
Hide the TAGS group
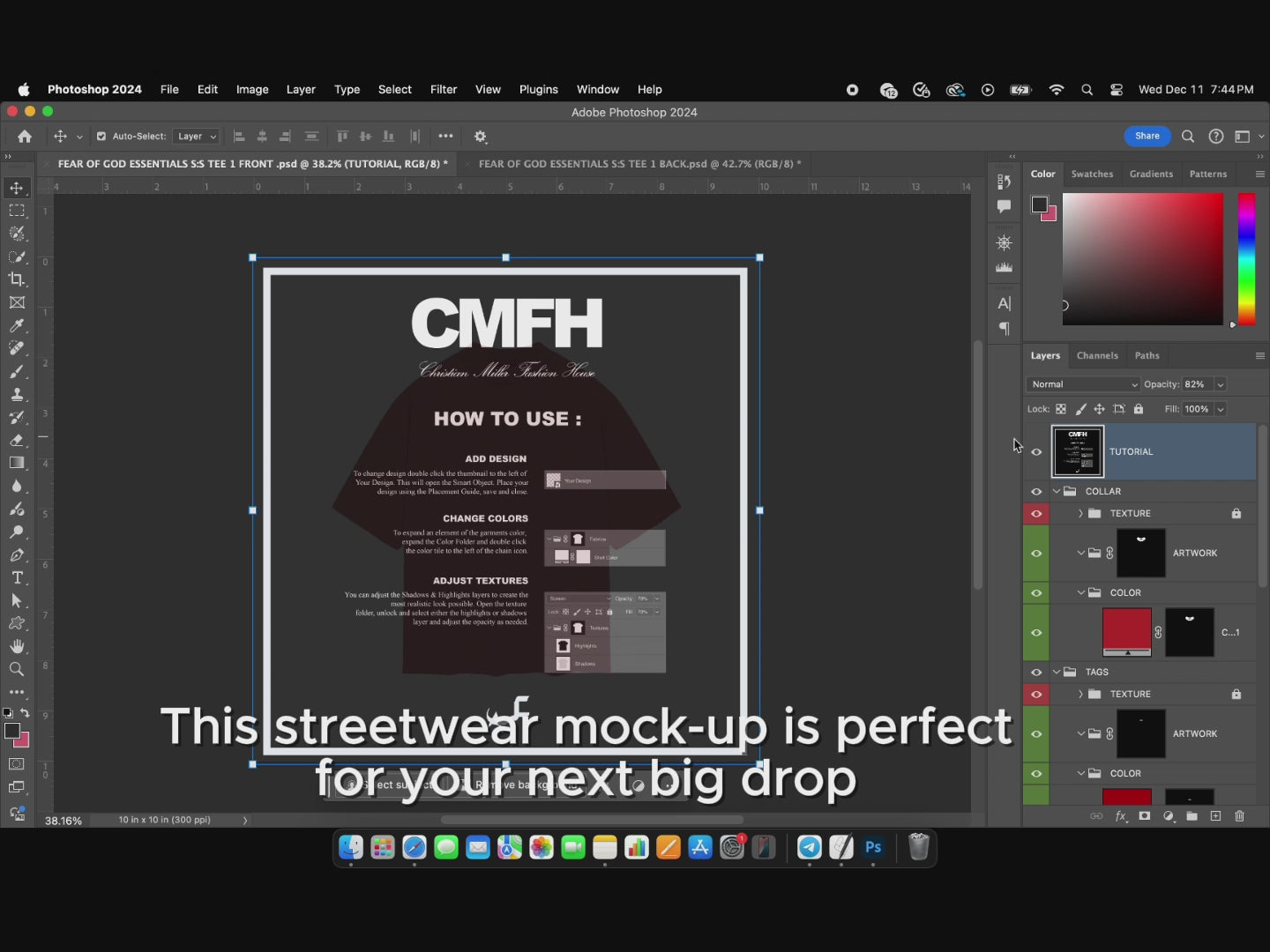1036,673
